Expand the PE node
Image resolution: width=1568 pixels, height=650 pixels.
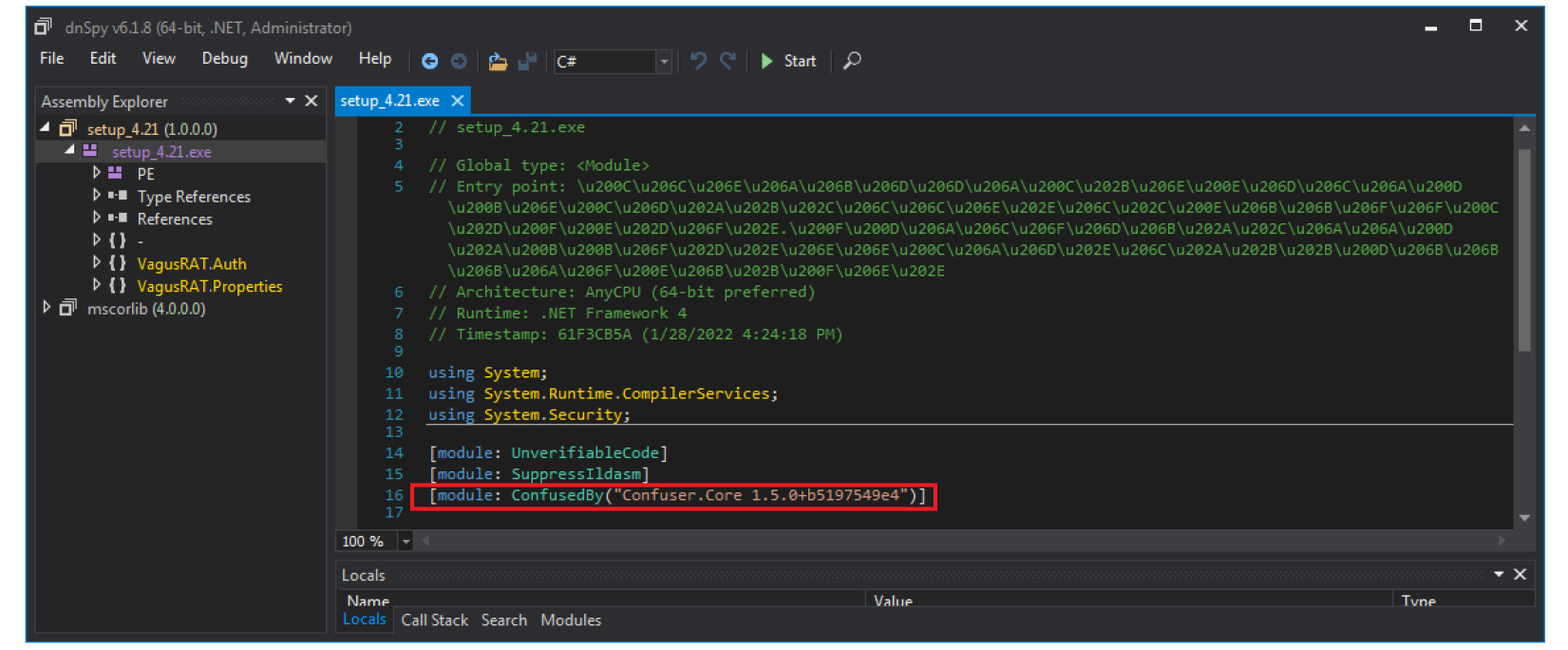(96, 173)
